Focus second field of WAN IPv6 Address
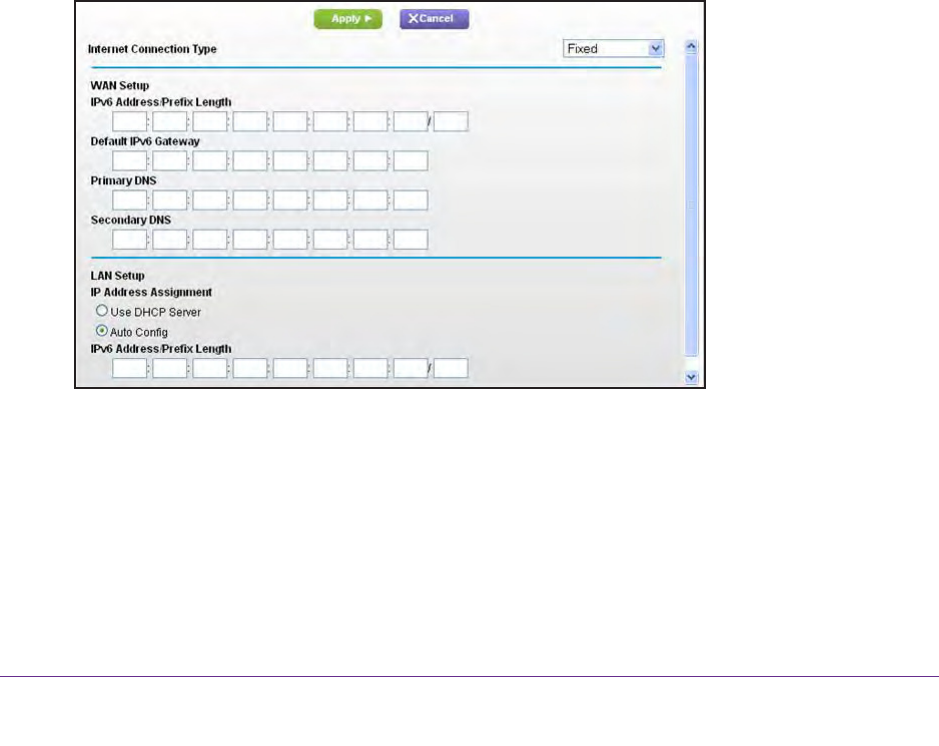The height and width of the screenshot is (746, 939). [x=169, y=122]
